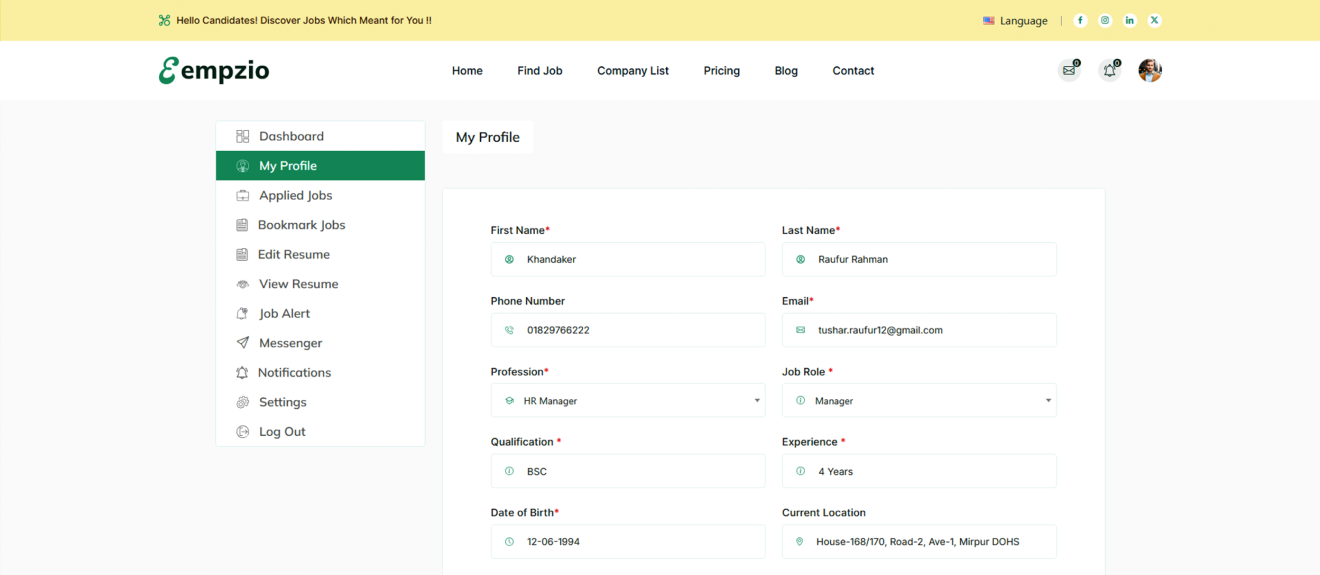Click the My Profile sidebar icon
1320x575 pixels.
tap(242, 166)
